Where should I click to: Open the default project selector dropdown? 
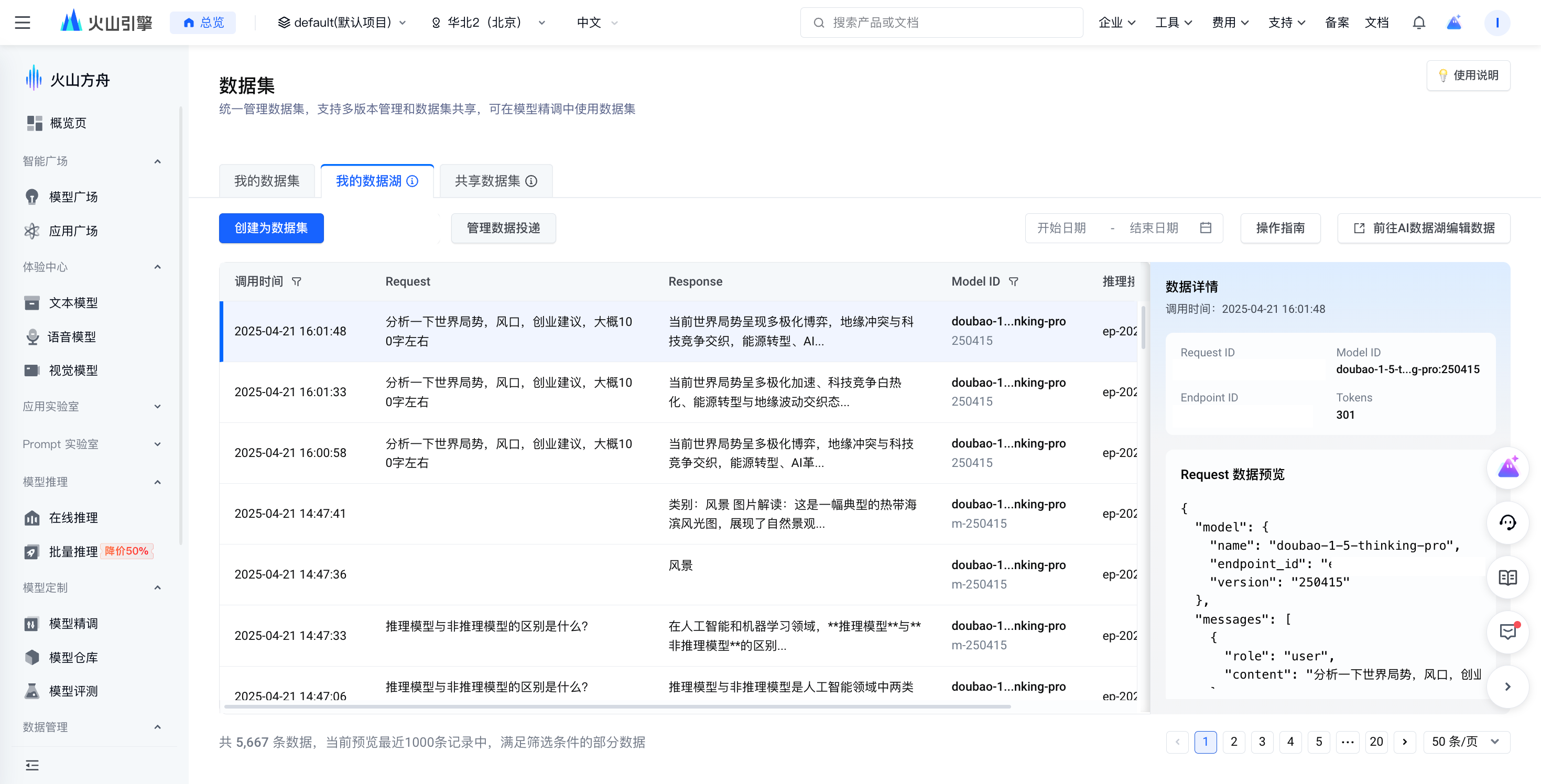coord(342,23)
